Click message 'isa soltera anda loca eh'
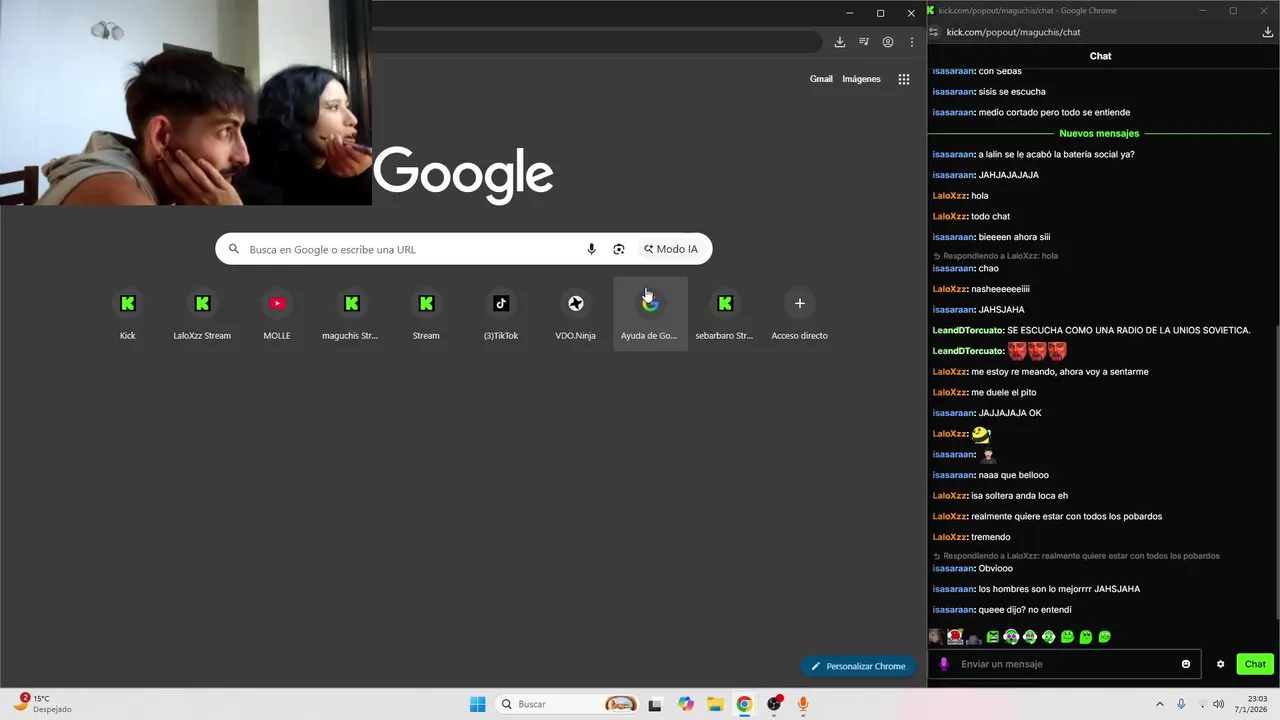 [x=1019, y=496]
